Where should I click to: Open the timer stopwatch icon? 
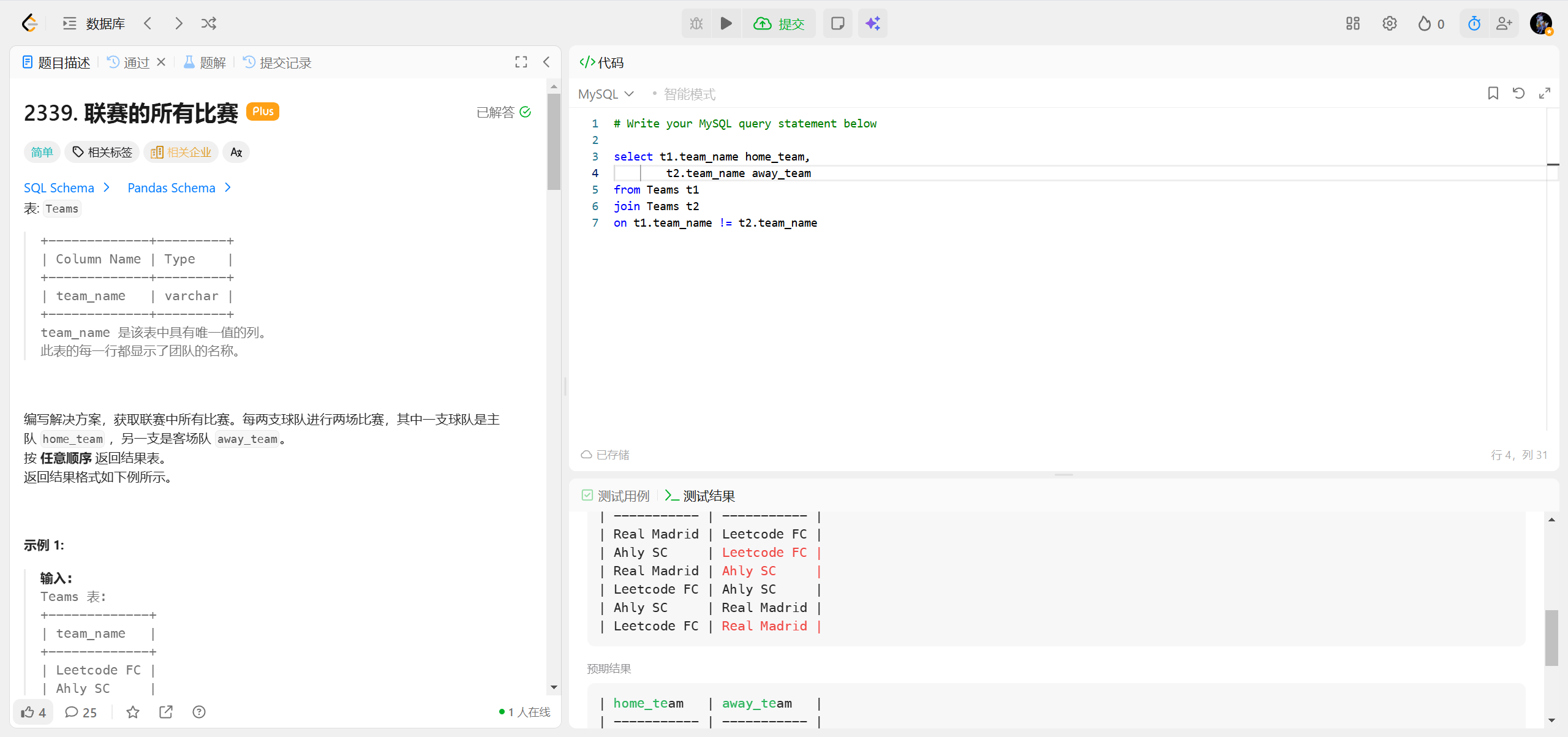tap(1474, 23)
